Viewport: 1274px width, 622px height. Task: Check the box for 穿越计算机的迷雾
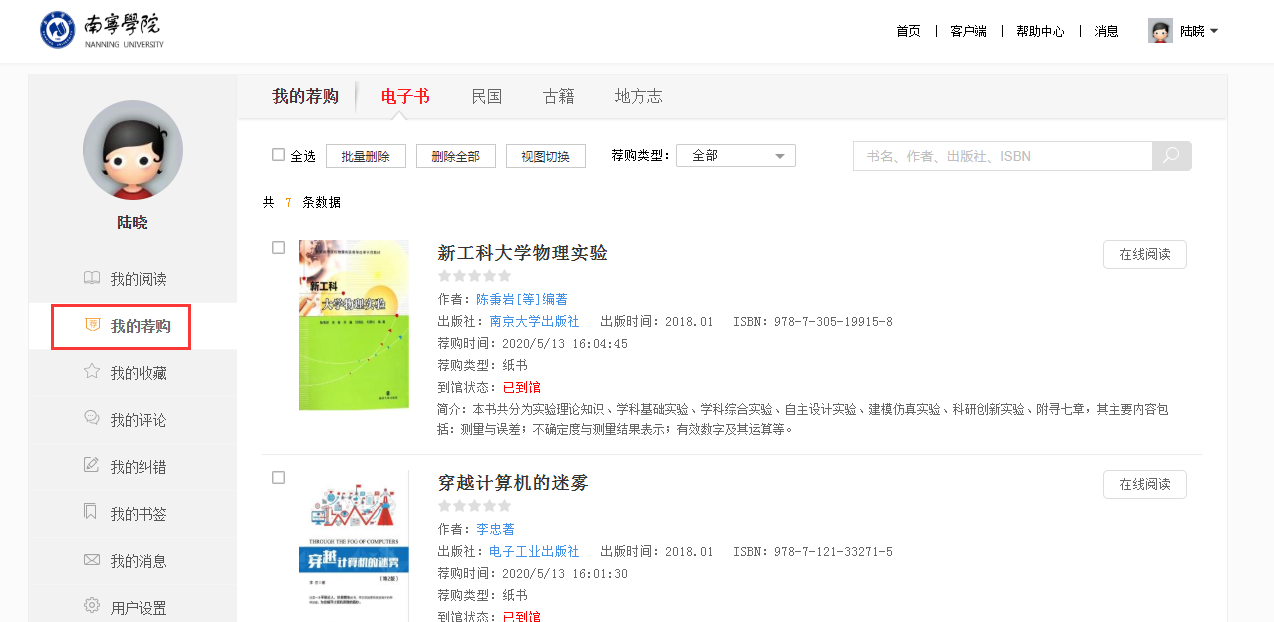coord(279,478)
